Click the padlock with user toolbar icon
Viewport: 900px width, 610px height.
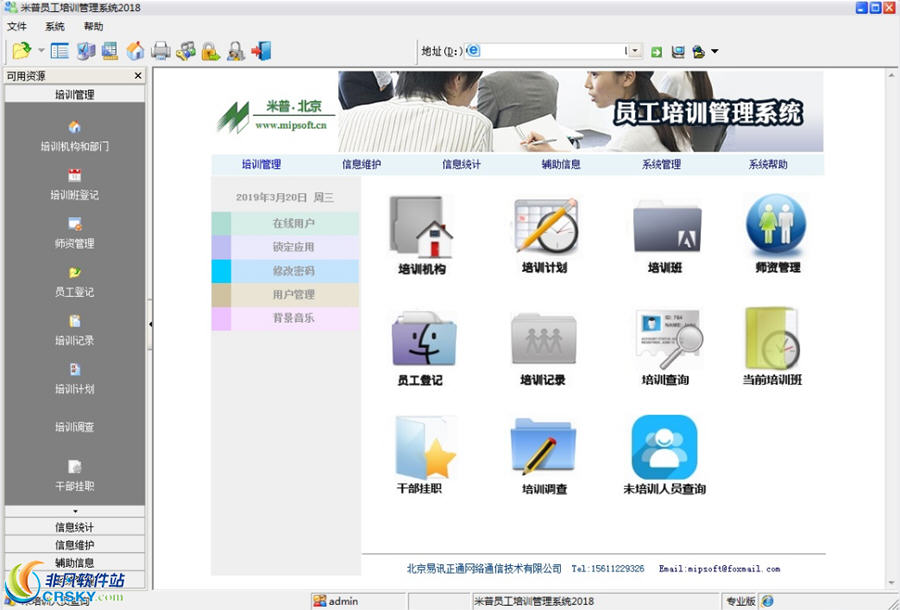pos(236,51)
